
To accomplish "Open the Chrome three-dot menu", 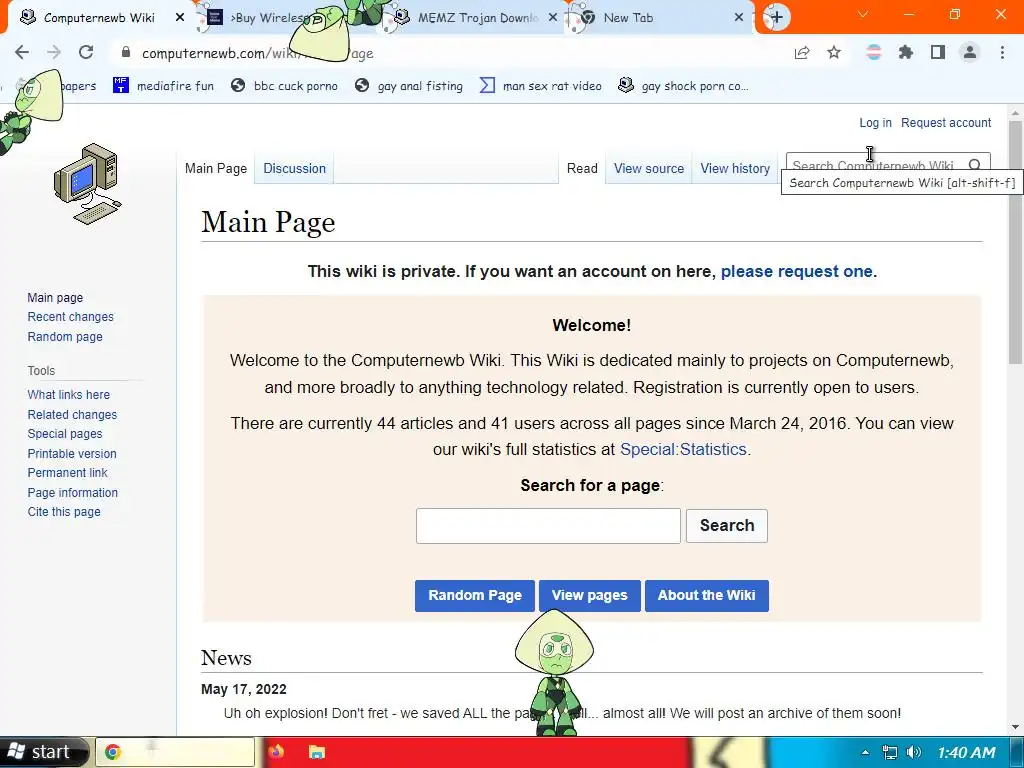I will 1002,53.
